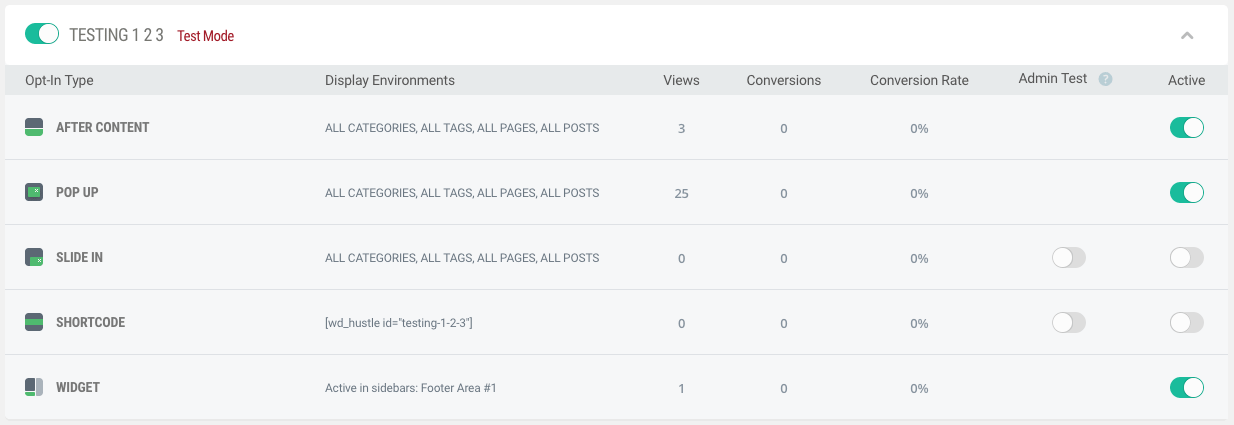Screen dimensions: 1234x425
Task: Click the Widget opt-in type icon
Action: click(x=34, y=387)
